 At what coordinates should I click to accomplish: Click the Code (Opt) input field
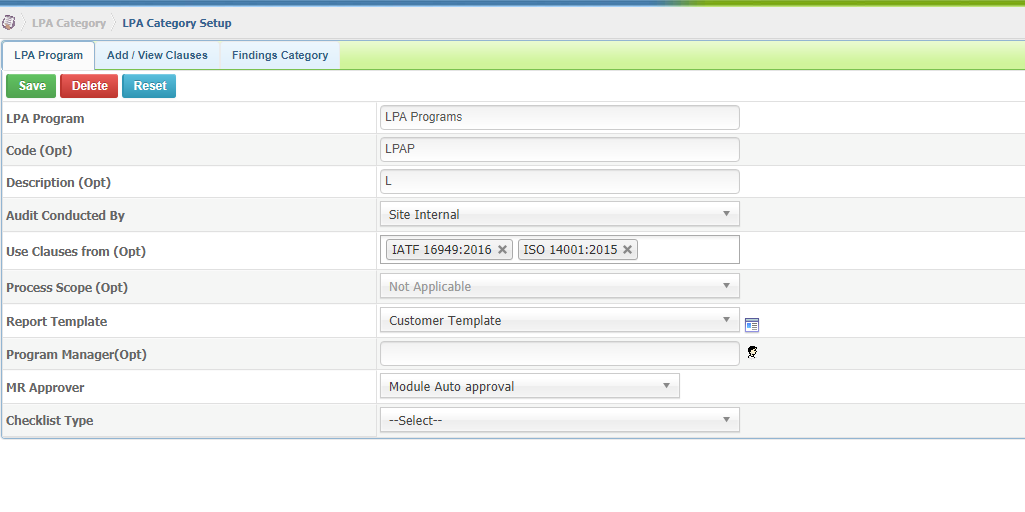(x=560, y=149)
